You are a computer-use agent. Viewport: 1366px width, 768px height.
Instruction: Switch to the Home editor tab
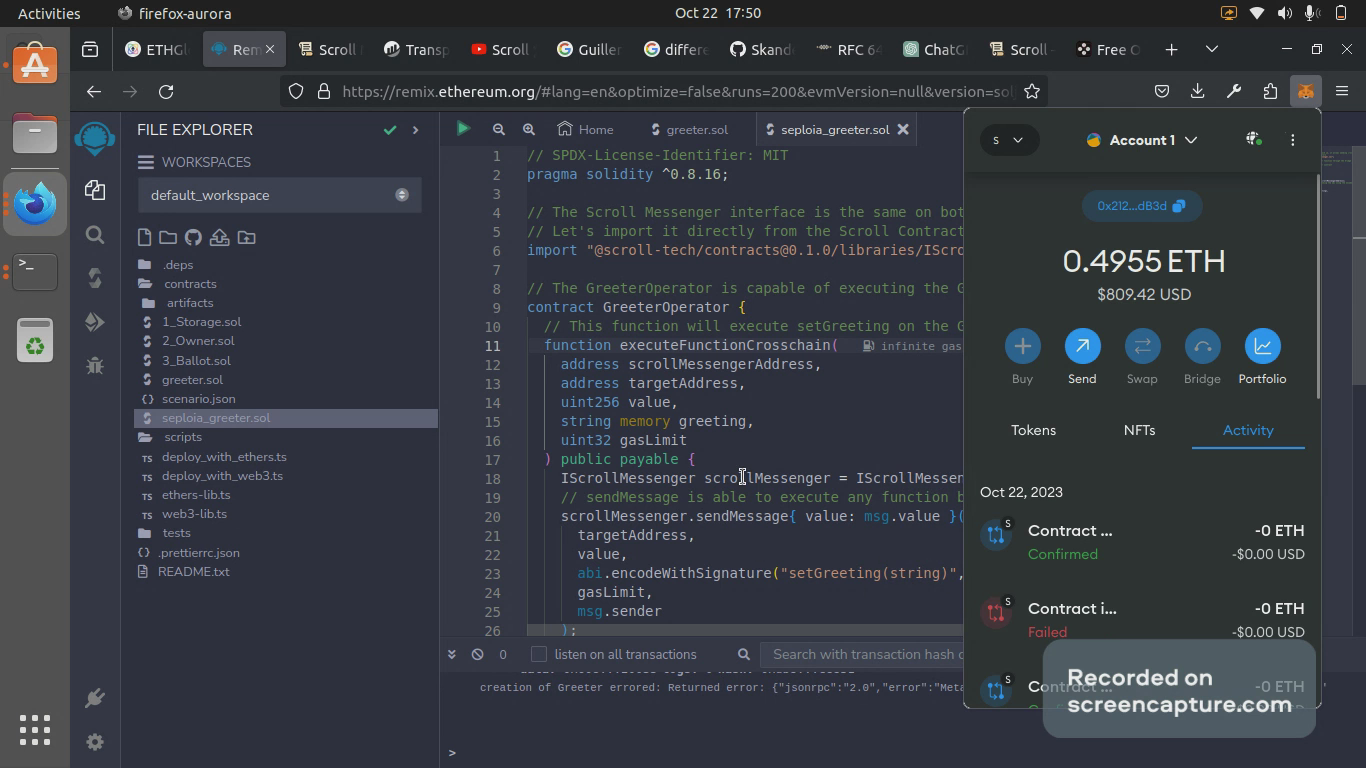[x=586, y=129]
